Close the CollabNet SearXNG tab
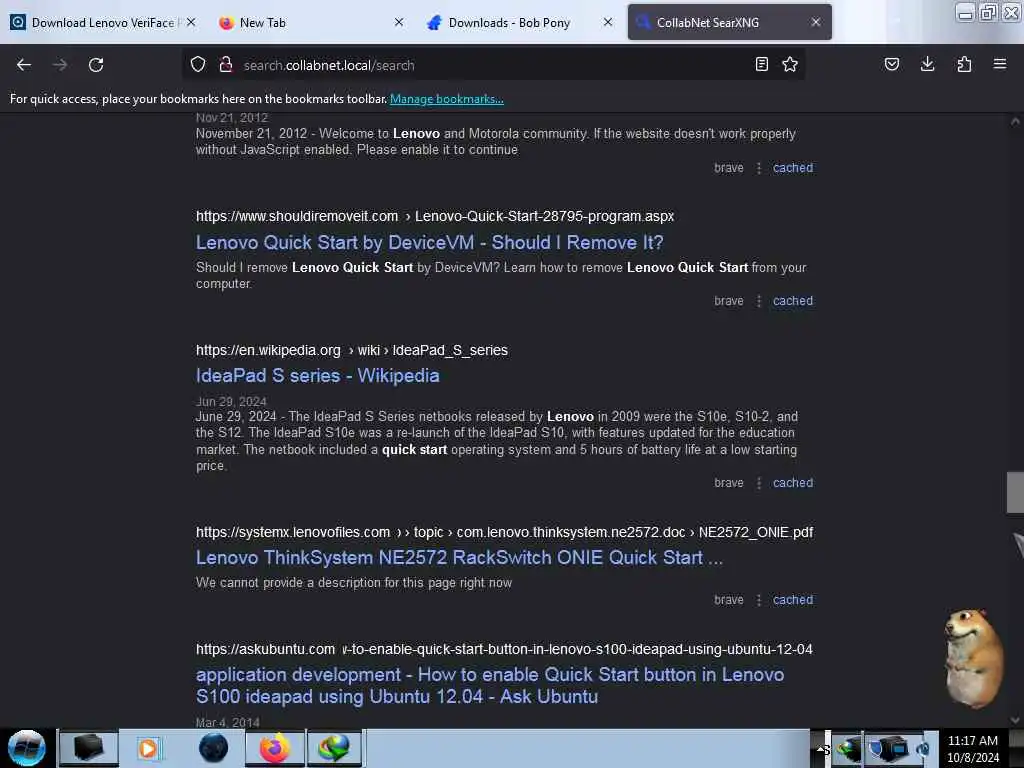Viewport: 1024px width, 768px height. pyautogui.click(x=816, y=22)
